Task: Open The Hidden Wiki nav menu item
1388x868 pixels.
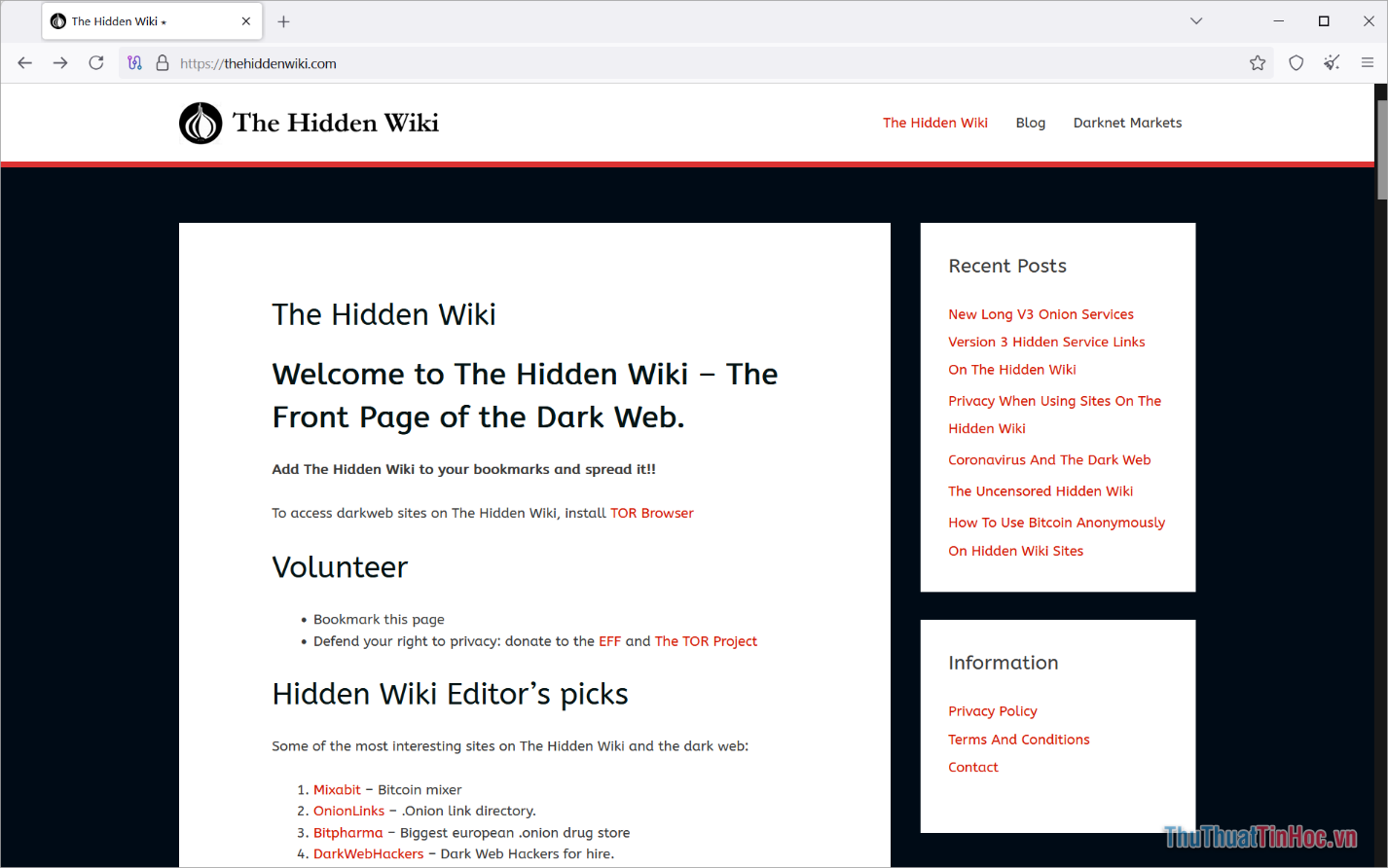Action: coord(935,123)
